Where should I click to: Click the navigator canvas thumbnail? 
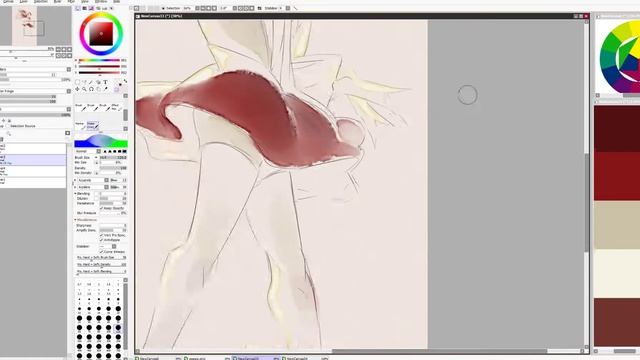pos(24,26)
